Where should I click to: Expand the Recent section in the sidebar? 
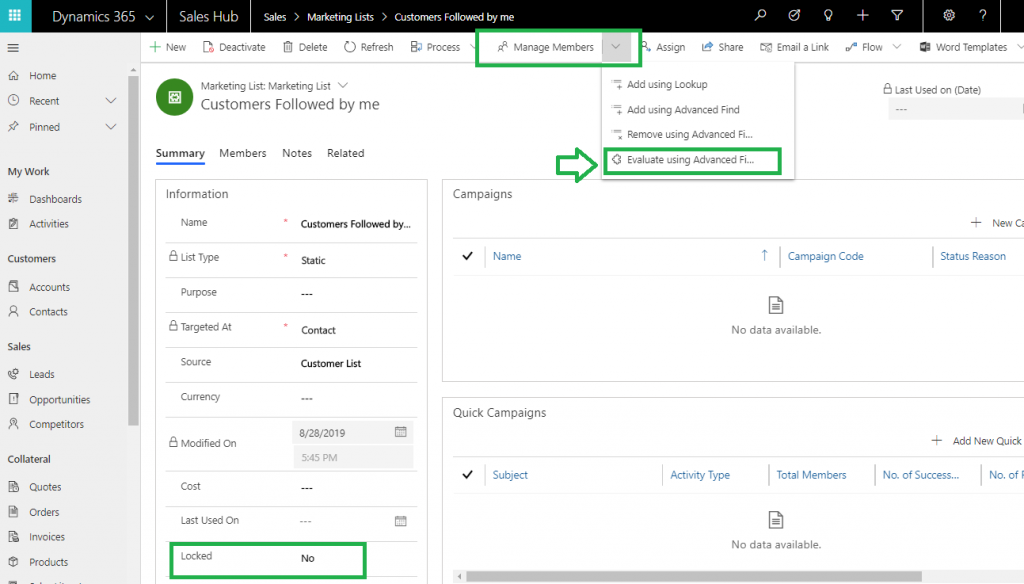pyautogui.click(x=110, y=100)
